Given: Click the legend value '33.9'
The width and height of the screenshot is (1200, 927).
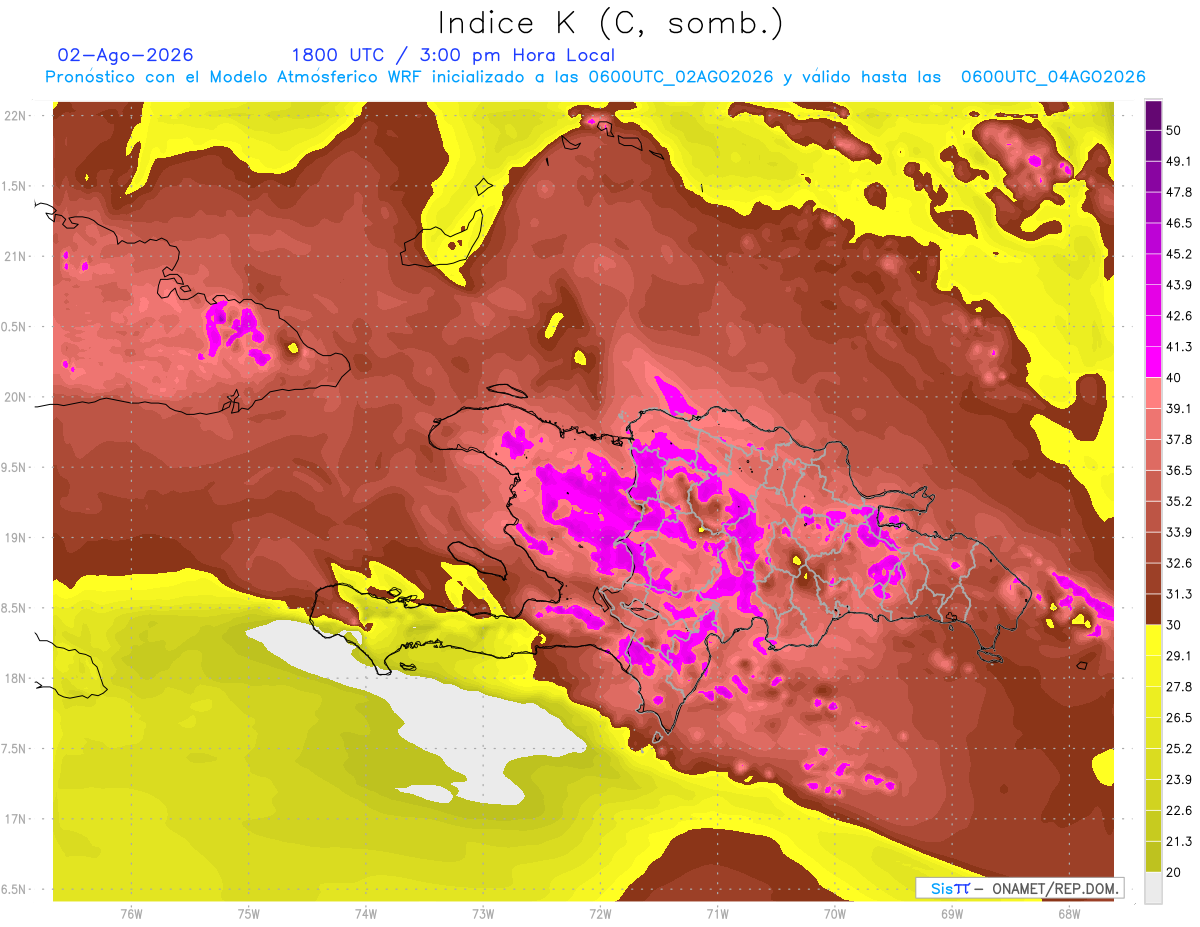Looking at the screenshot, I should point(1178,532).
